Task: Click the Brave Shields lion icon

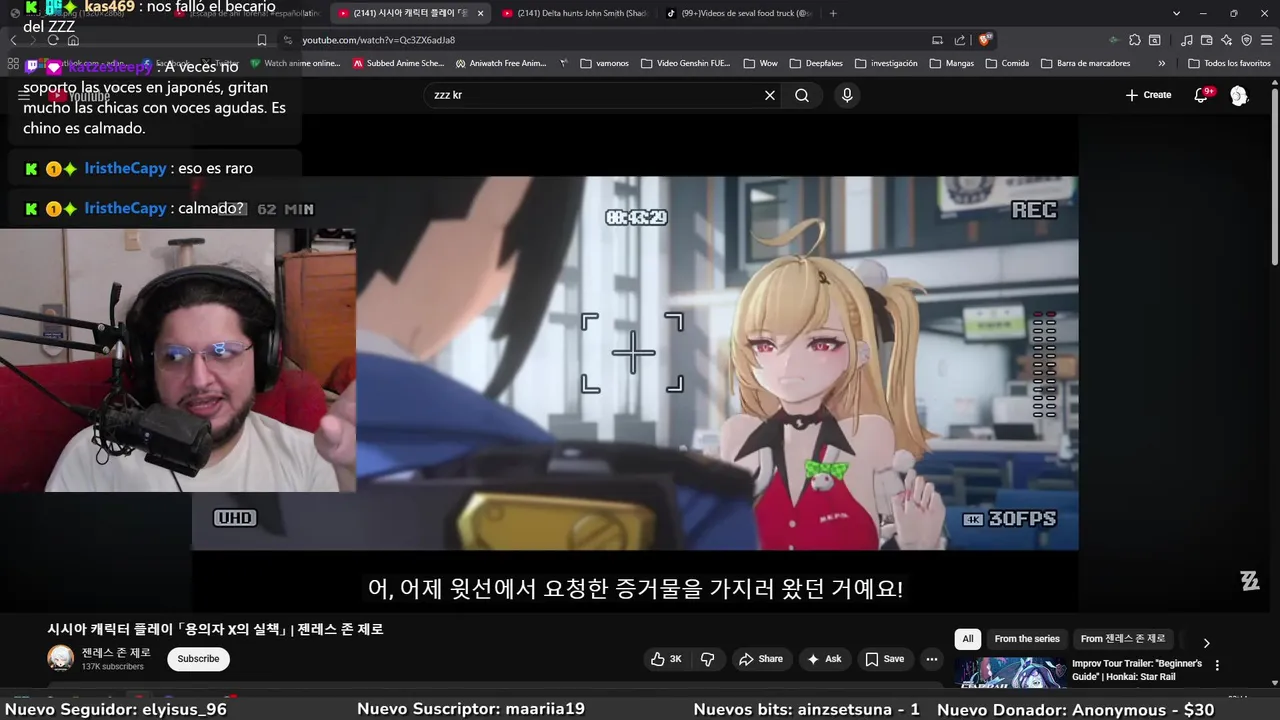Action: 985,40
